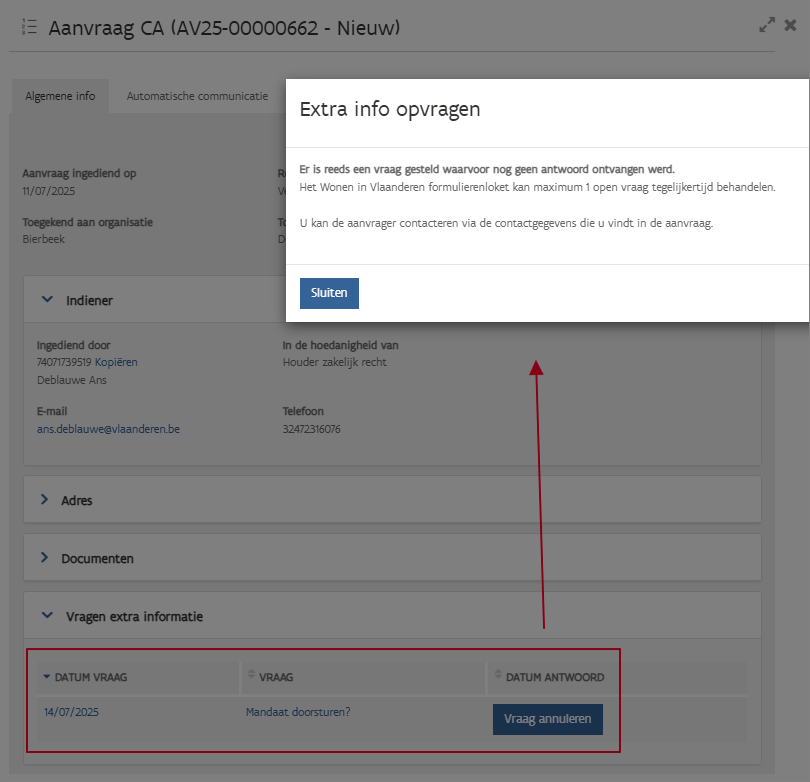Expand the window with the fullscreen arrows icon
Viewport: 810px width, 782px height.
tap(767, 26)
